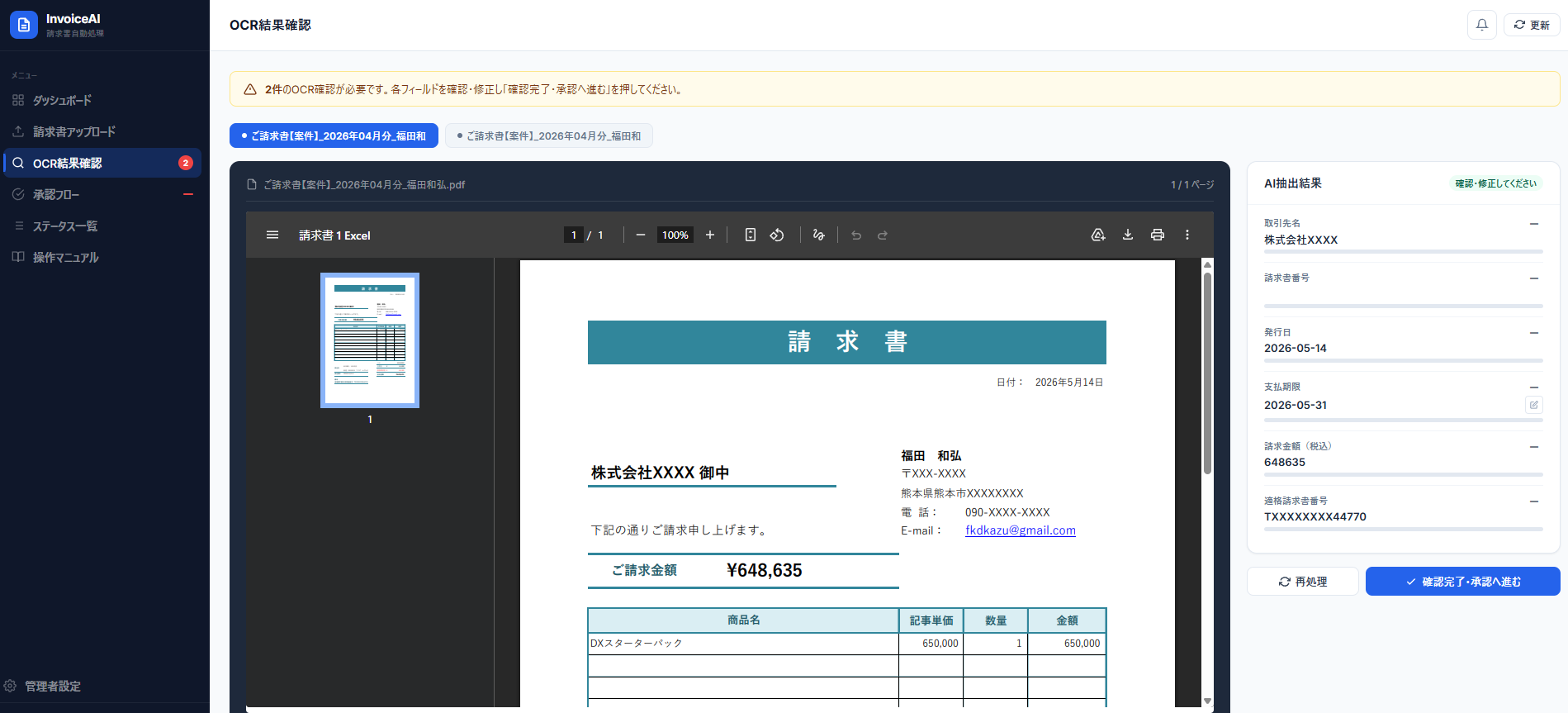The width and height of the screenshot is (1568, 713).
Task: Click the 確認・修正してください status badge
Action: 1495,183
